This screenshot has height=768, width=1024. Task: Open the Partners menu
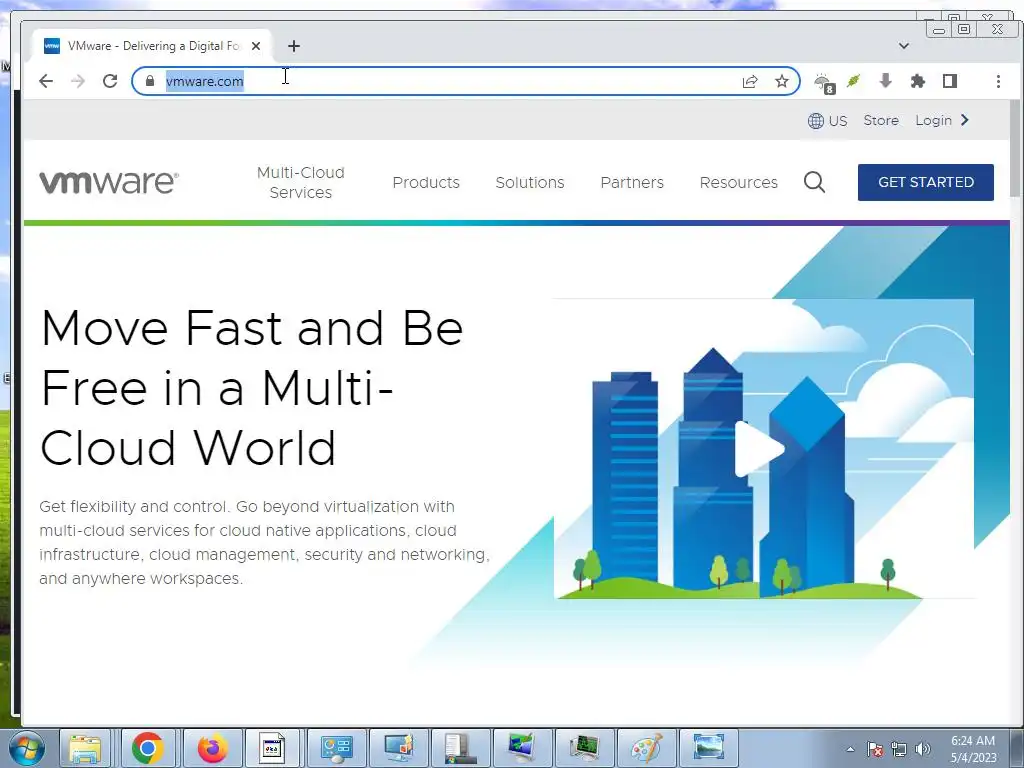(x=632, y=182)
